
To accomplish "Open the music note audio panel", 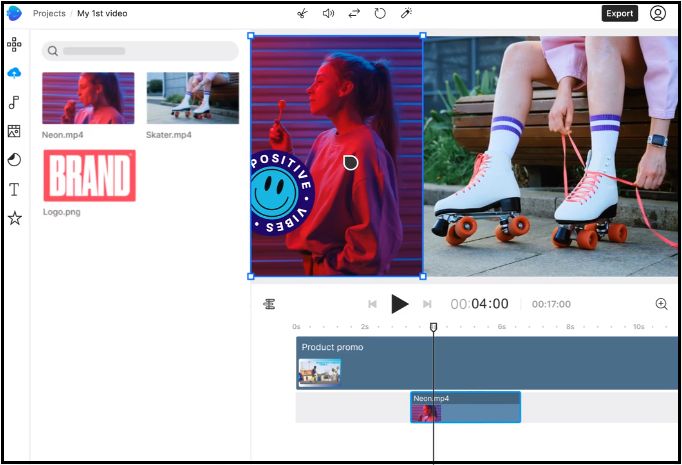I will [14, 103].
